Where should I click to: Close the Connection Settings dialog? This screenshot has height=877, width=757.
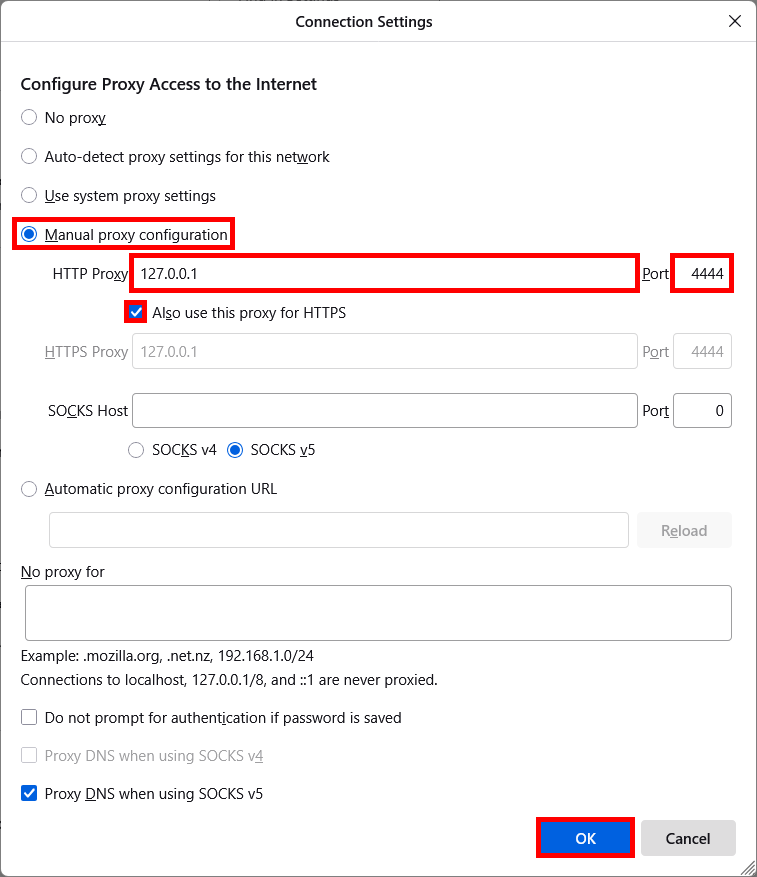point(734,21)
